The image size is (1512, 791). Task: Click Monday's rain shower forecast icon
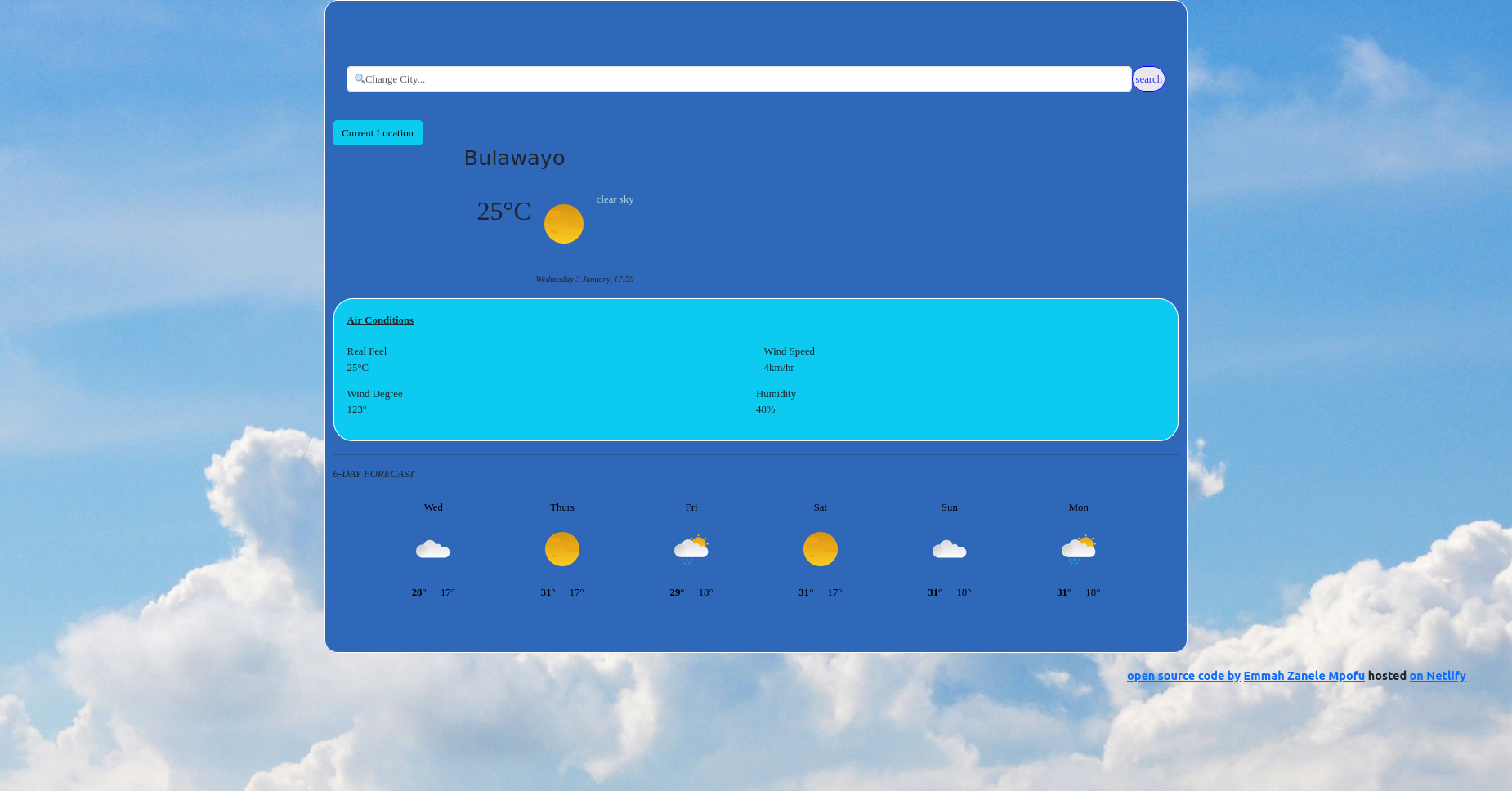click(1078, 549)
